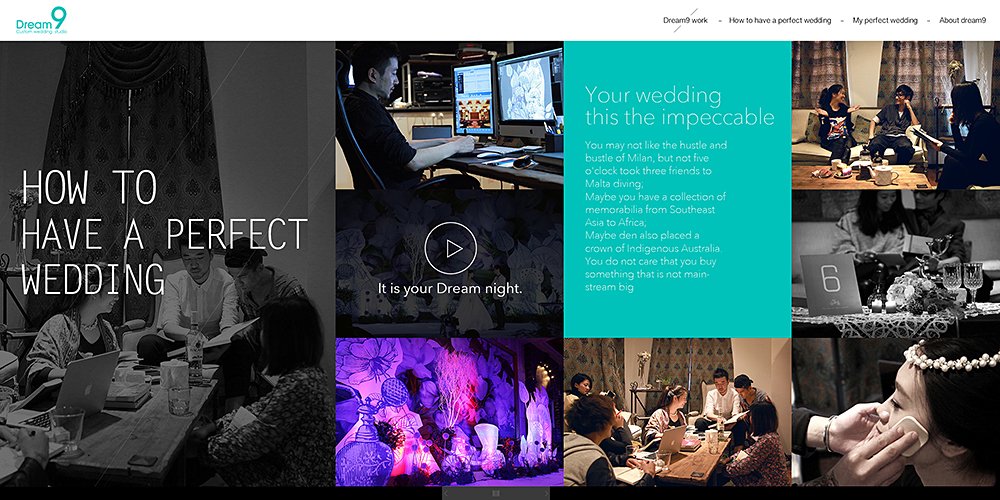
Task: Open the Dream9 work menu item
Action: [686, 20]
